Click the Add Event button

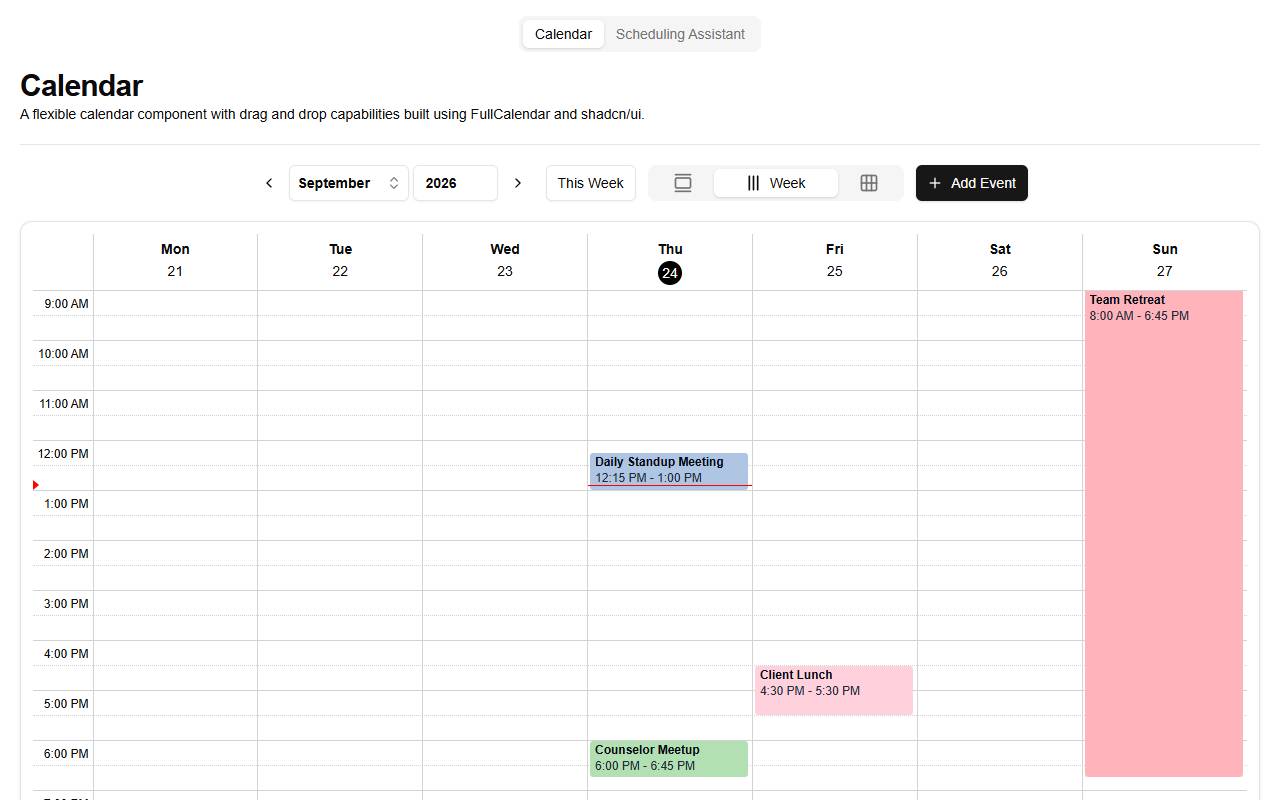(972, 183)
